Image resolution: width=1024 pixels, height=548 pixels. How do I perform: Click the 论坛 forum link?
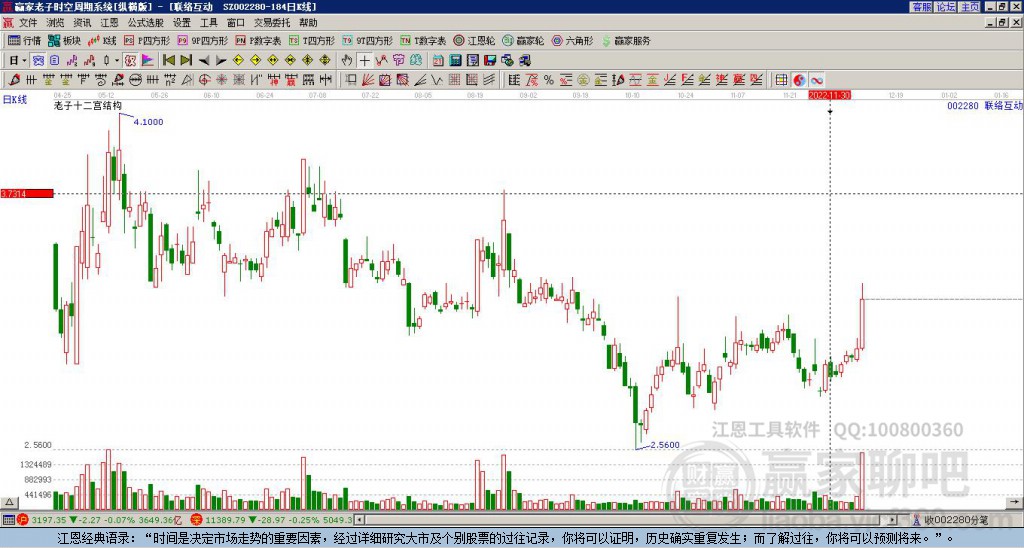[x=945, y=7]
